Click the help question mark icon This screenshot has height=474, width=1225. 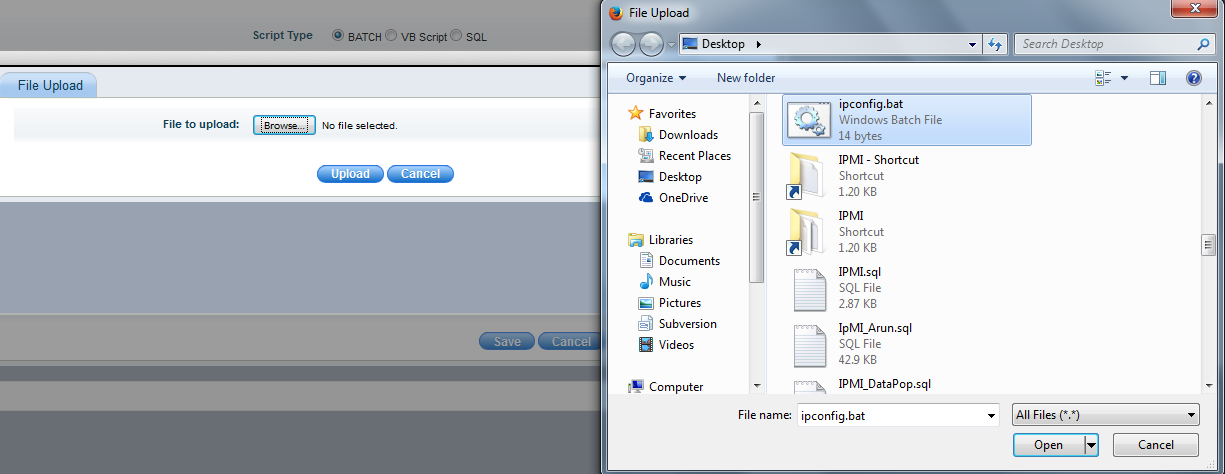click(1193, 78)
